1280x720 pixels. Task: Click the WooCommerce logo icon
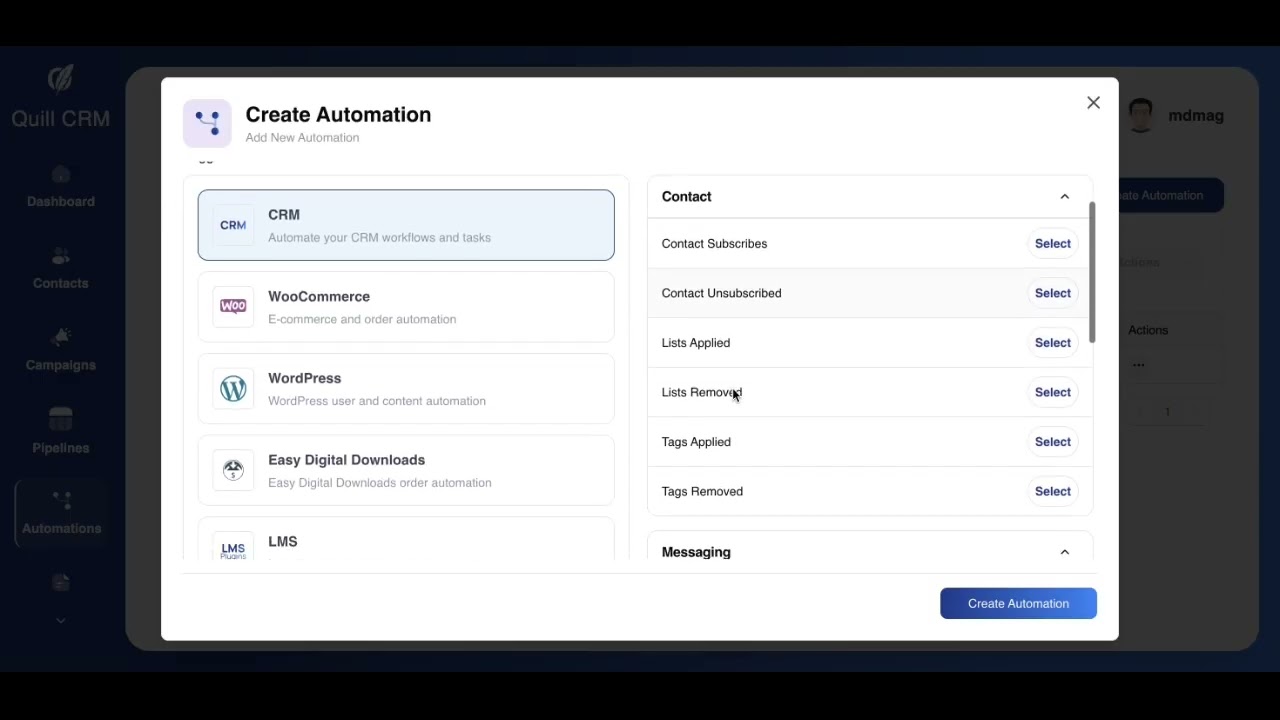233,306
